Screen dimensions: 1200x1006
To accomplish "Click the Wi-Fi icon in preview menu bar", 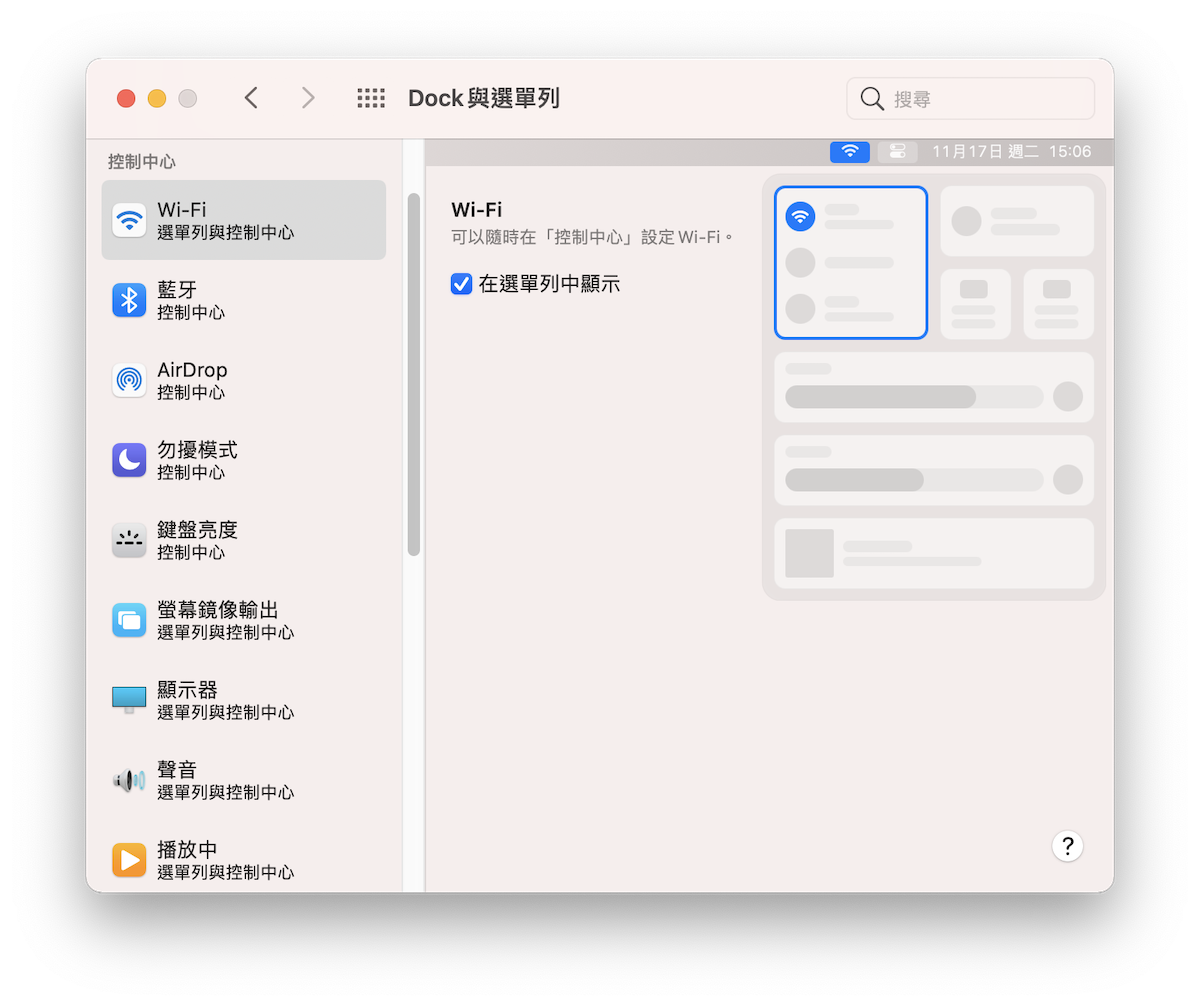I will 850,152.
